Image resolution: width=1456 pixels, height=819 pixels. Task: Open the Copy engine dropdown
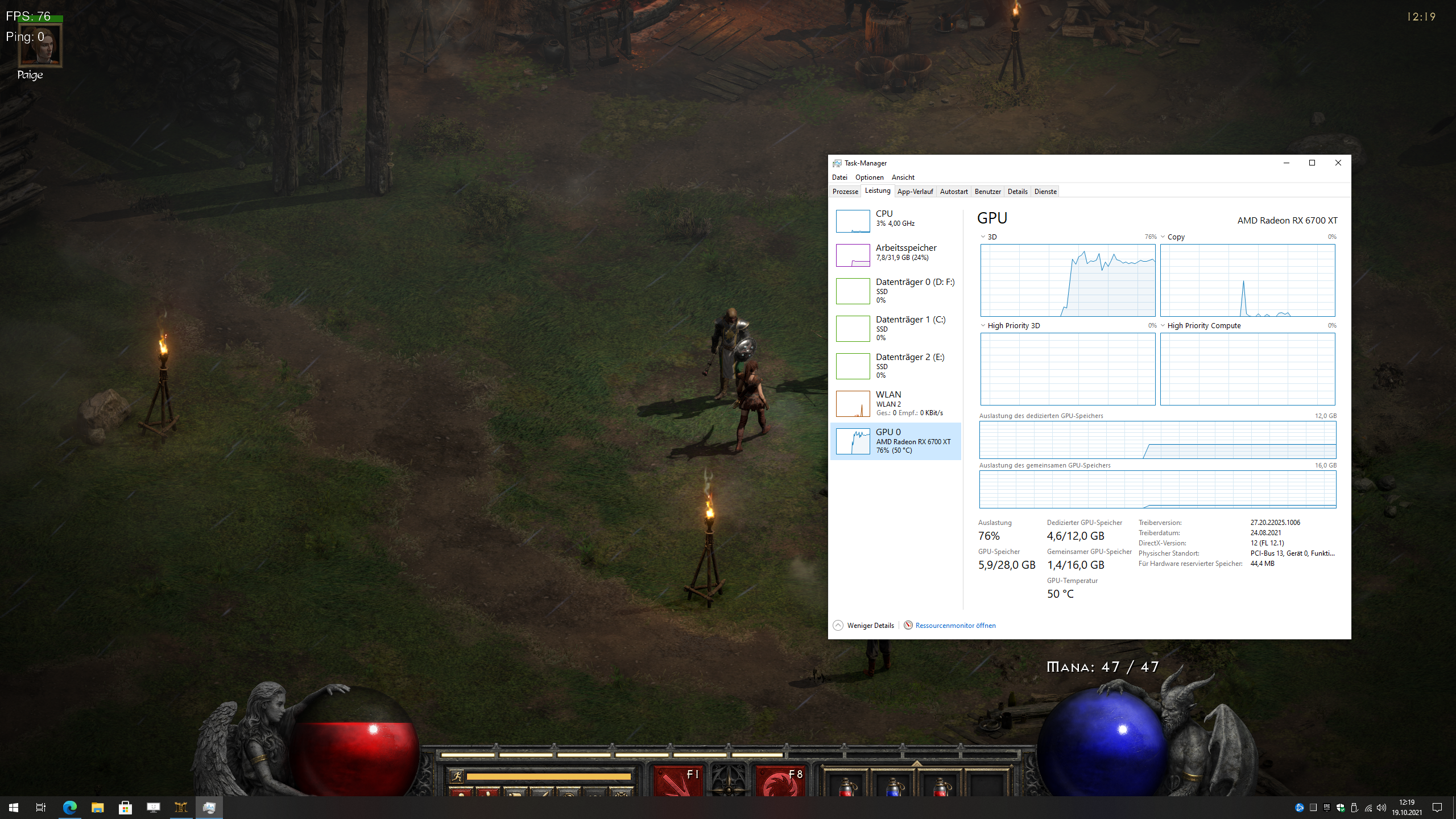click(x=1163, y=237)
